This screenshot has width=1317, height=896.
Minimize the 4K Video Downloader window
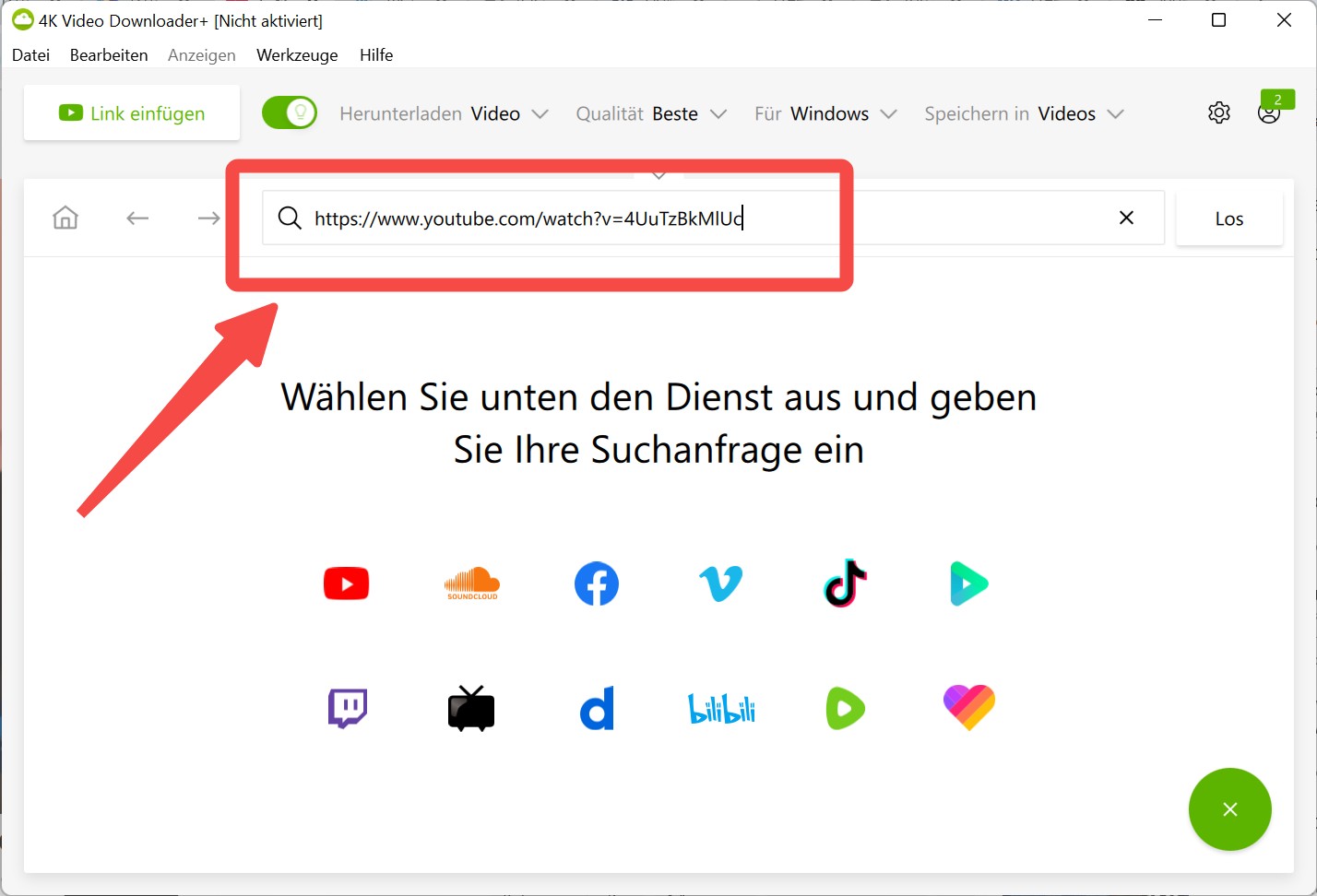pyautogui.click(x=1155, y=20)
